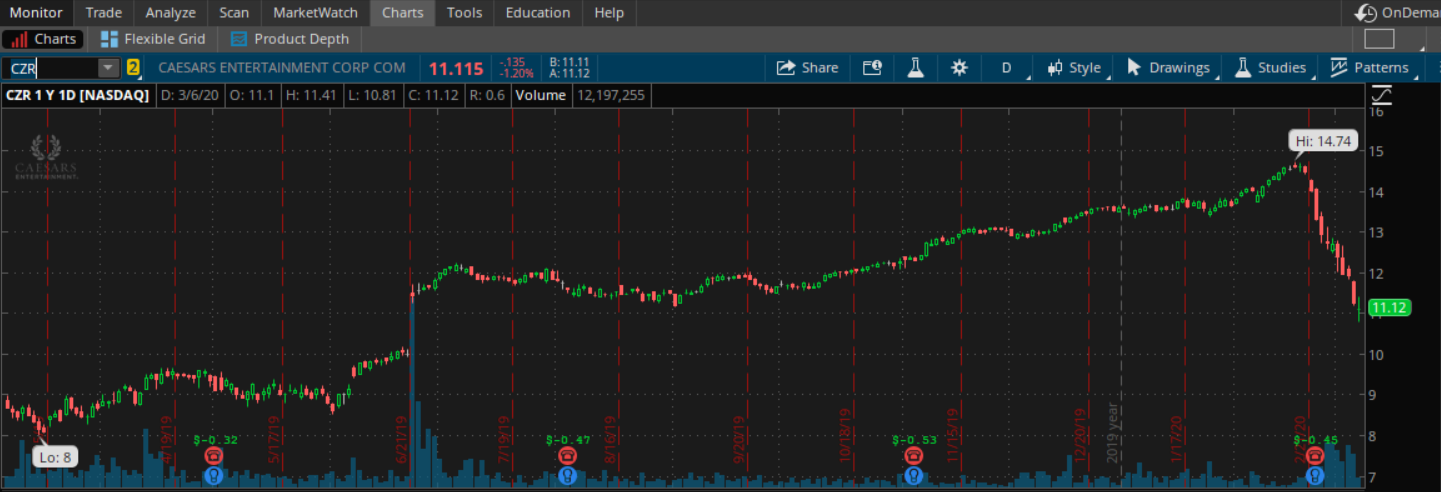This screenshot has height=492, width=1441.
Task: Open the symbol dropdown arrow next to CZR
Action: click(x=108, y=68)
